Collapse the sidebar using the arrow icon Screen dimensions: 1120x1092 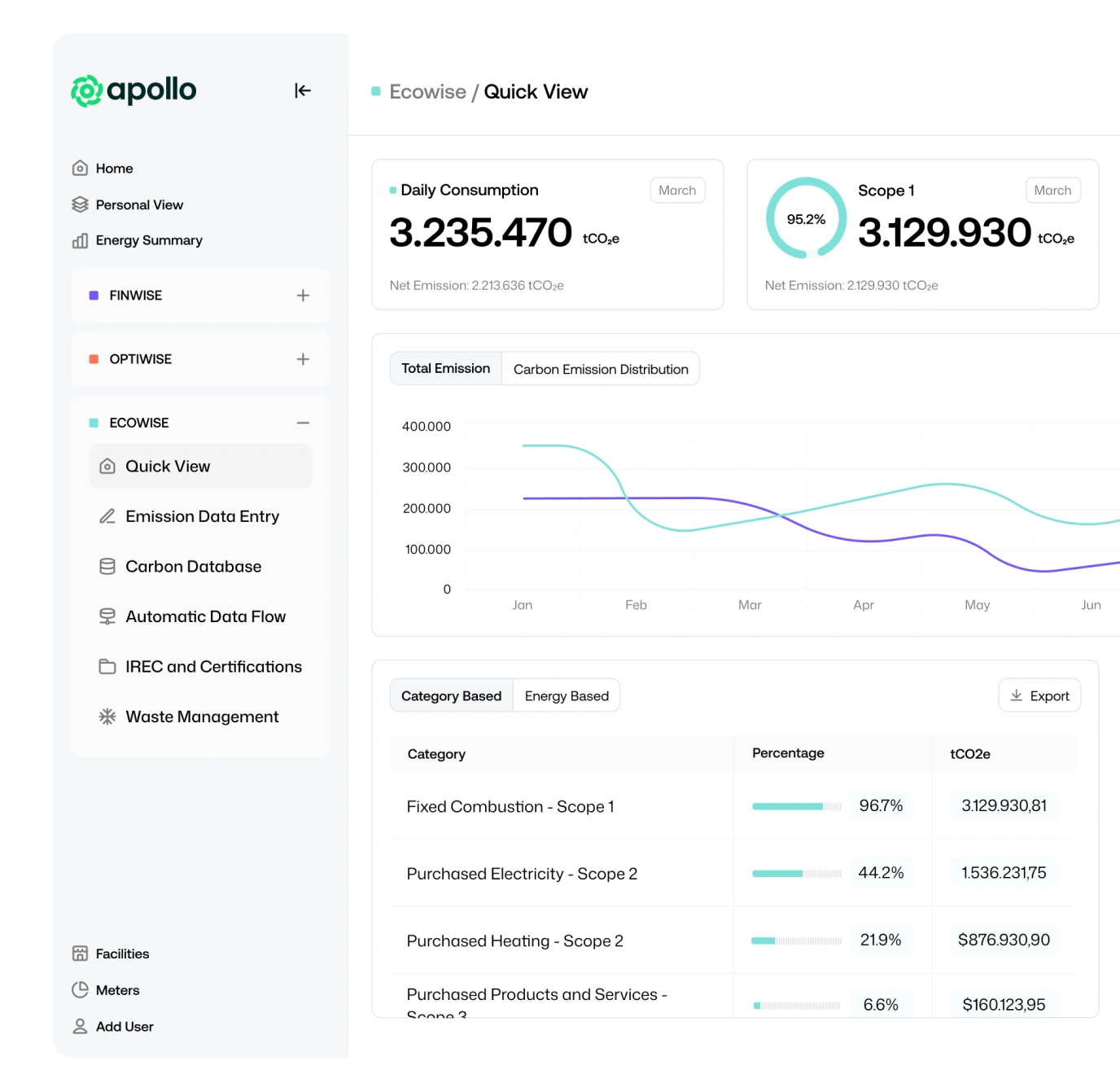pyautogui.click(x=303, y=90)
